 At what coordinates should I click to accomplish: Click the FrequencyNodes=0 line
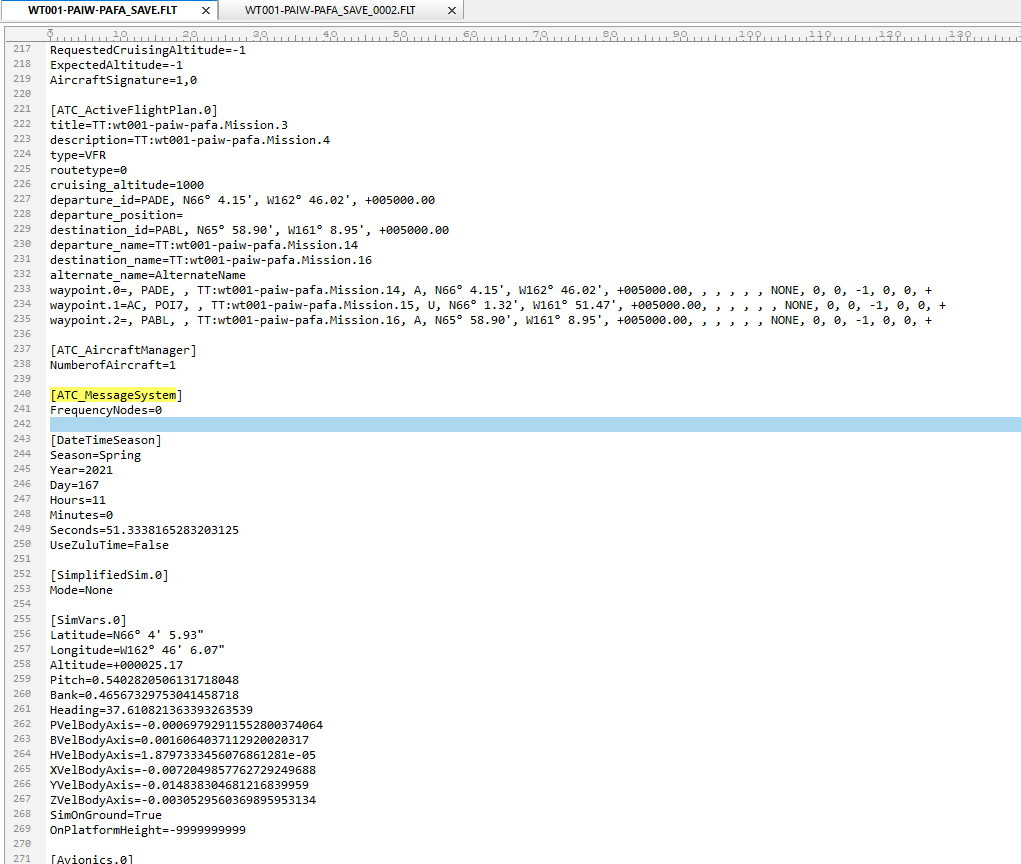105,410
